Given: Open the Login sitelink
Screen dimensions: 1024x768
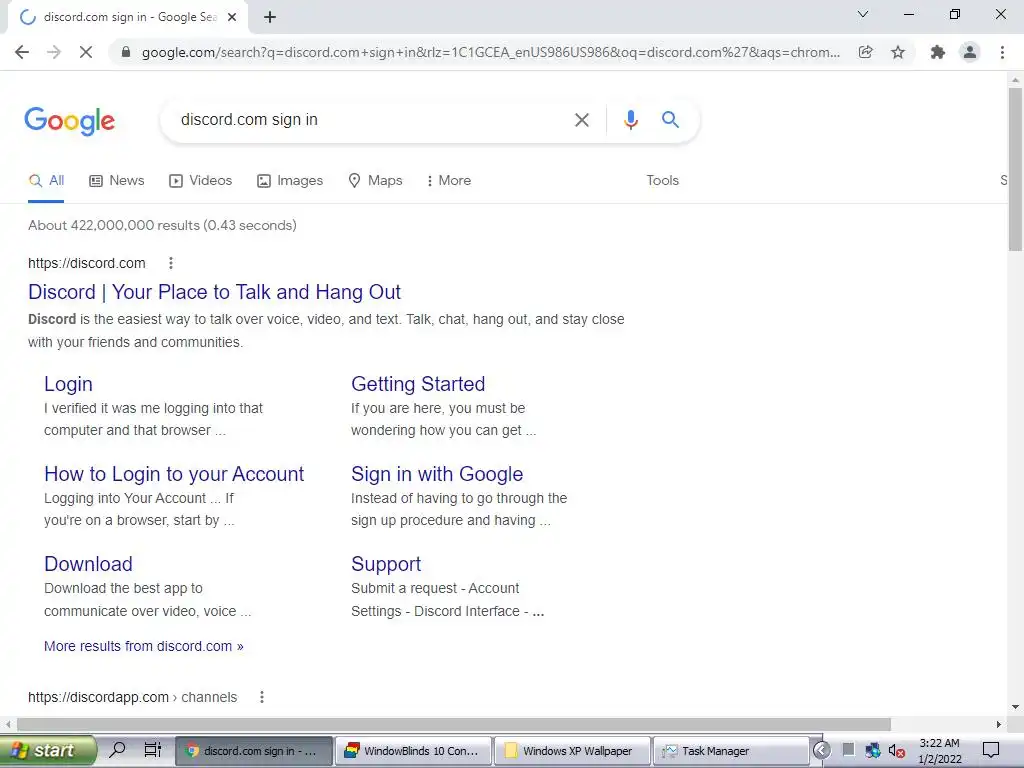Looking at the screenshot, I should [x=68, y=384].
